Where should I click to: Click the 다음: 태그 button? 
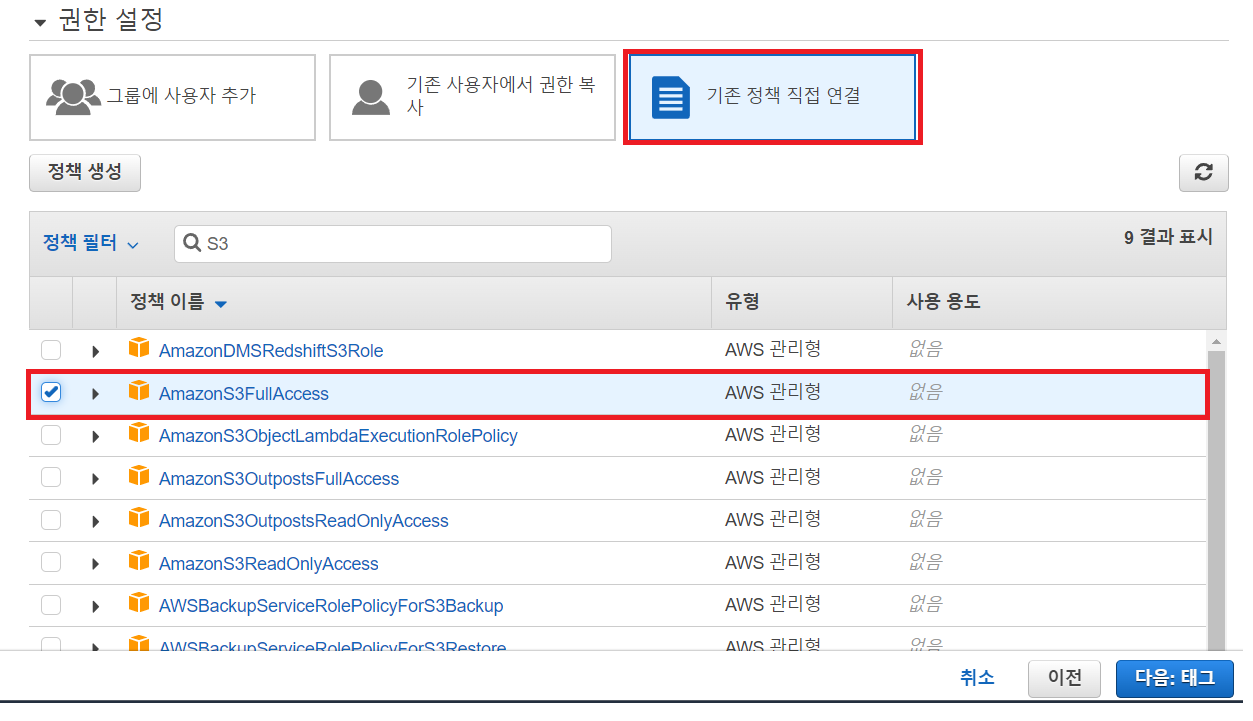point(1175,678)
